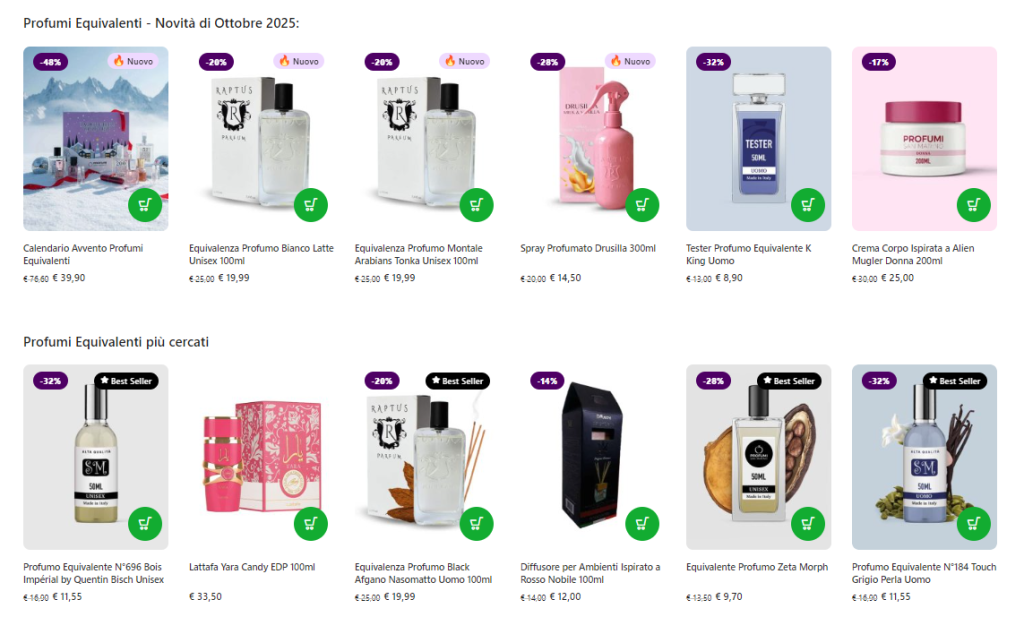View the Tester 50ml Uomo bottle image
Image resolution: width=1024 pixels, height=634 pixels.
(x=758, y=138)
